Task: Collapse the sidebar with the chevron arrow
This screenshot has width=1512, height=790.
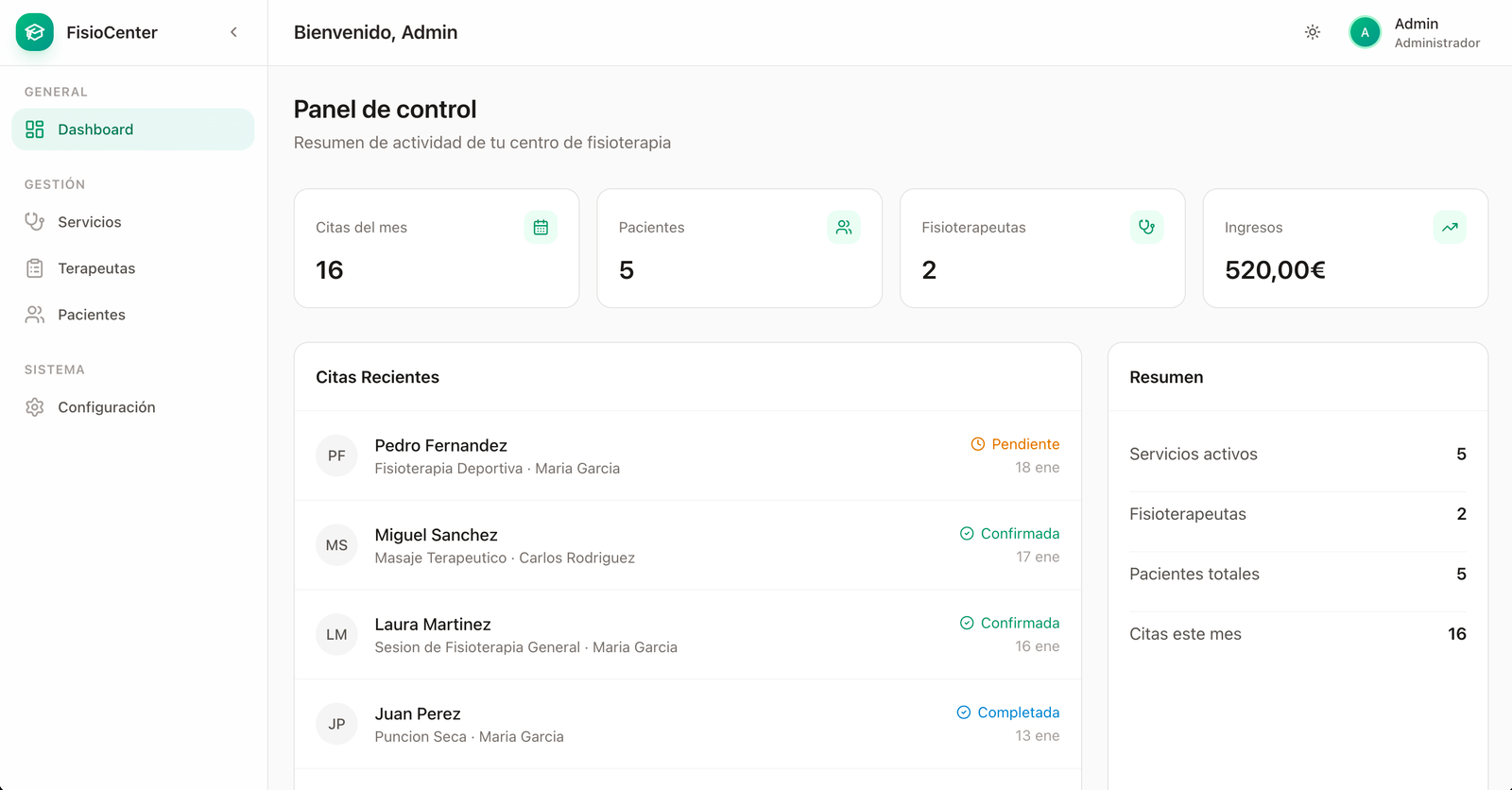Action: (x=233, y=32)
